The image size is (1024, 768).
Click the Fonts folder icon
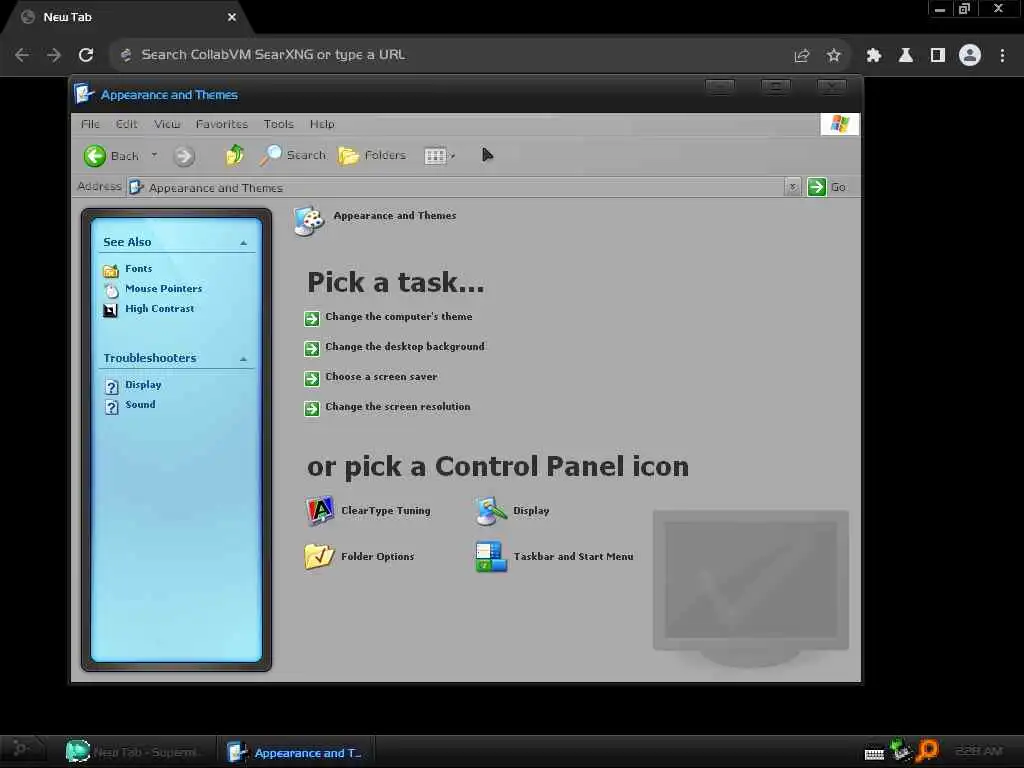[111, 270]
